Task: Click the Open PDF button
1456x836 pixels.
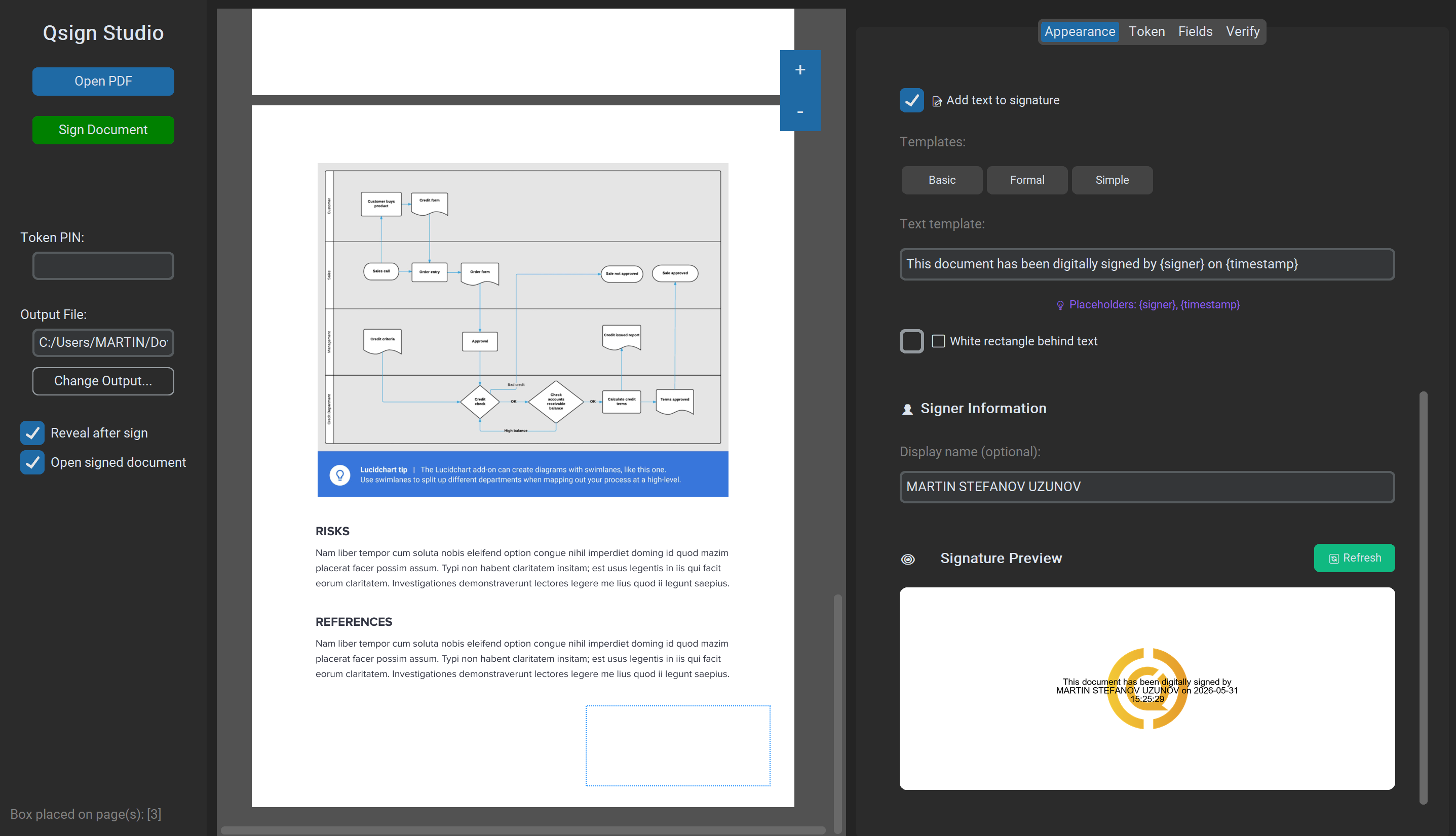Action: [103, 82]
